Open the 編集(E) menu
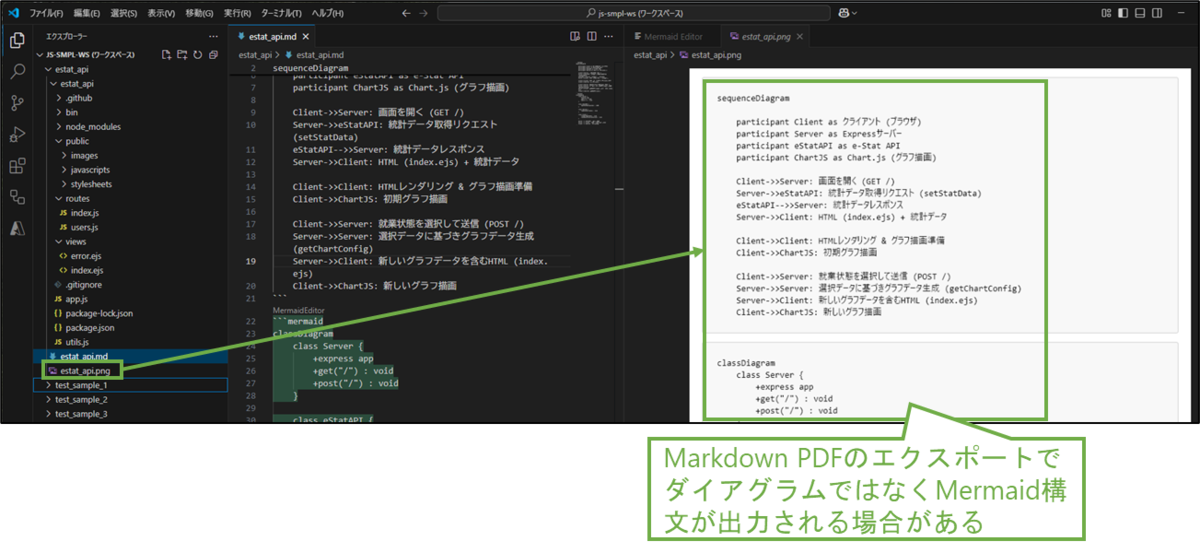The height and width of the screenshot is (553, 1200). [86, 13]
